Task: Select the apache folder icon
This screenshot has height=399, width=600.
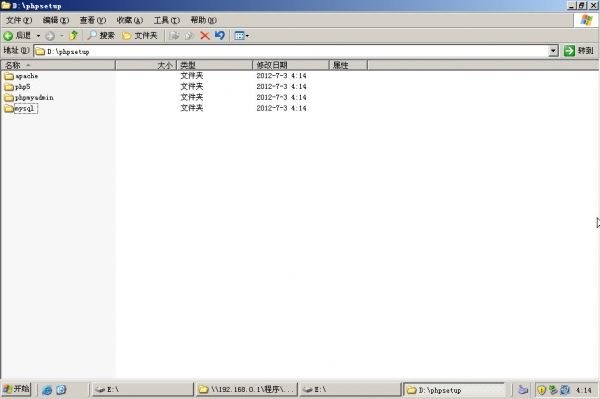Action: 9,76
